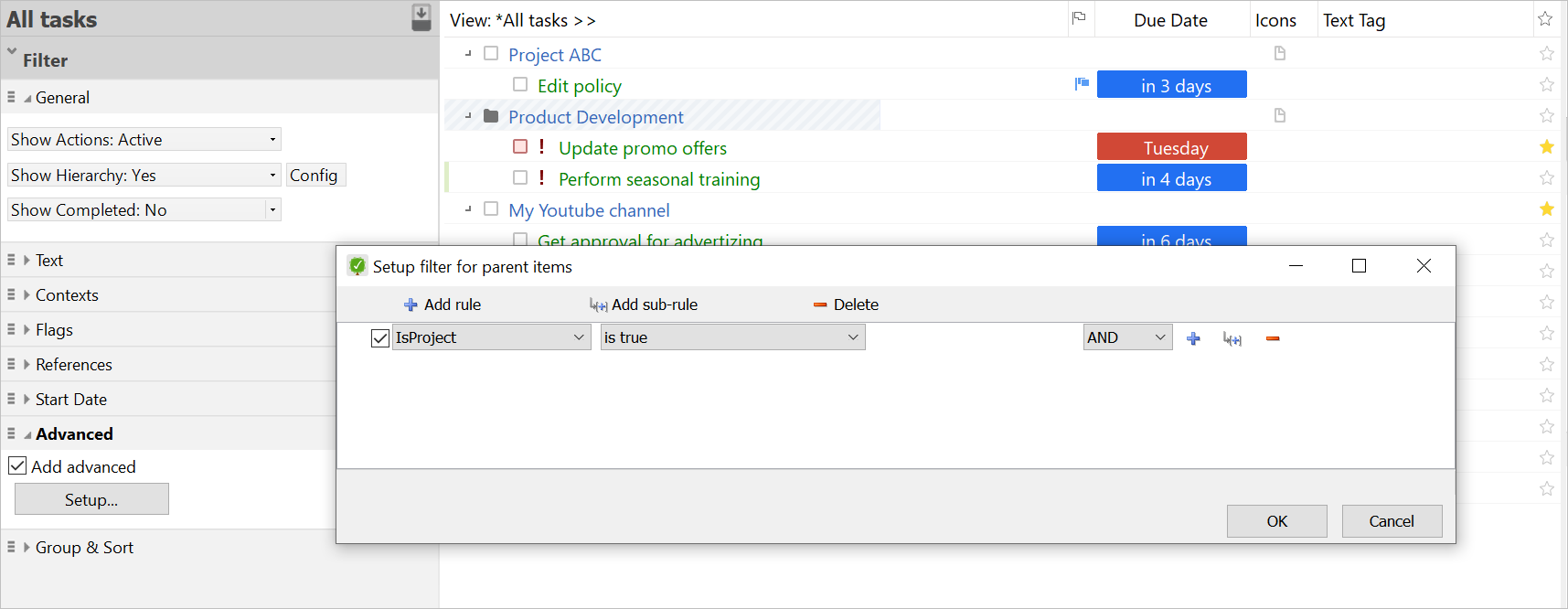Uncheck the Add advanced checkbox

coord(17,466)
